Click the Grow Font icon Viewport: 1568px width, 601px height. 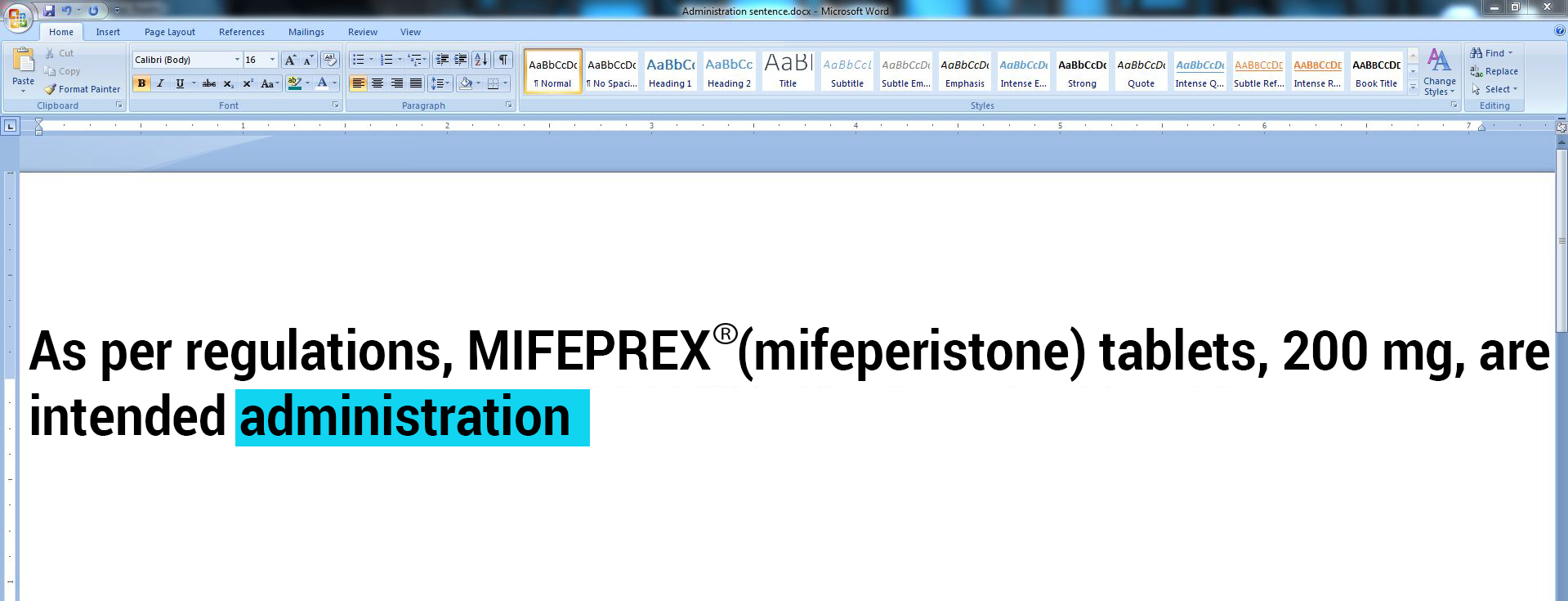pos(290,60)
